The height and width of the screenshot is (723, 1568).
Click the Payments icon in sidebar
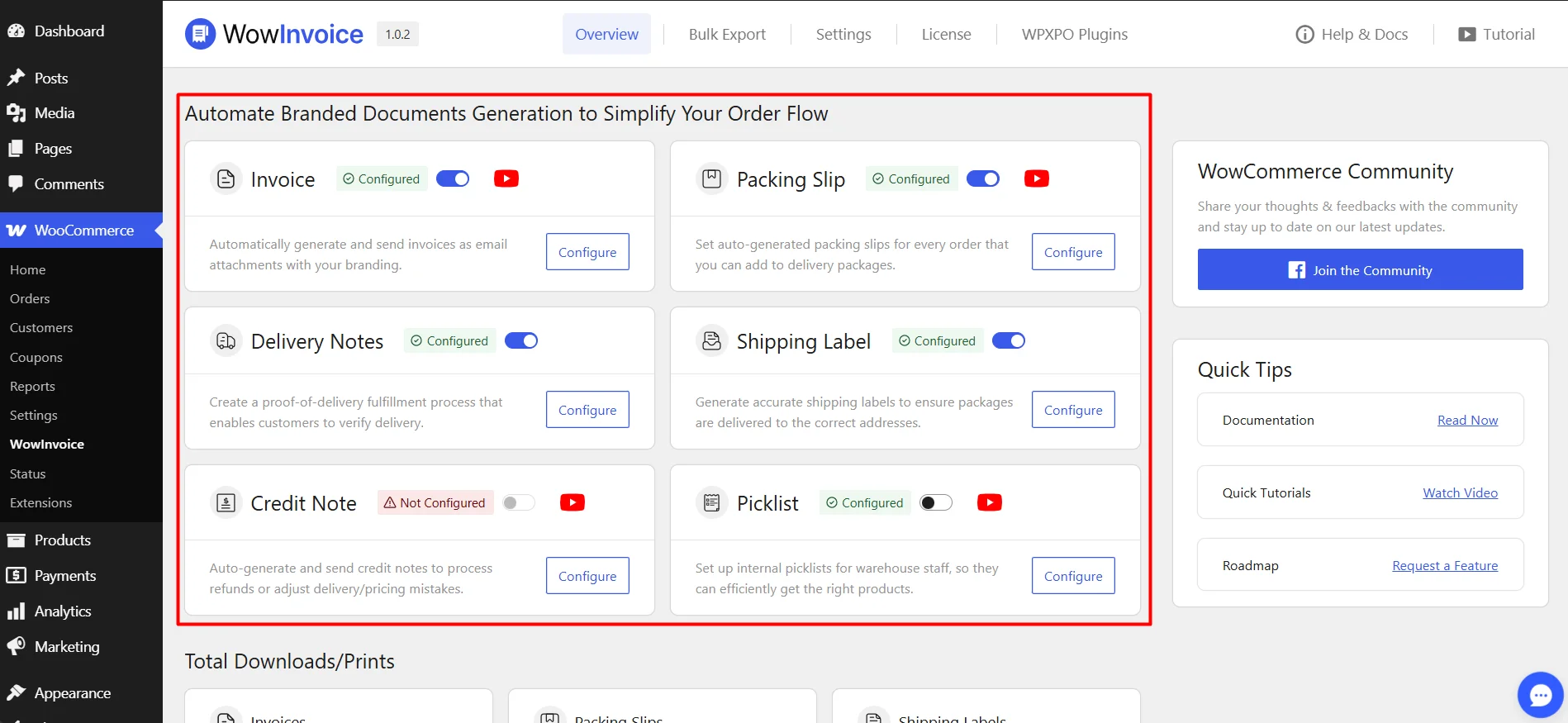tap(16, 576)
